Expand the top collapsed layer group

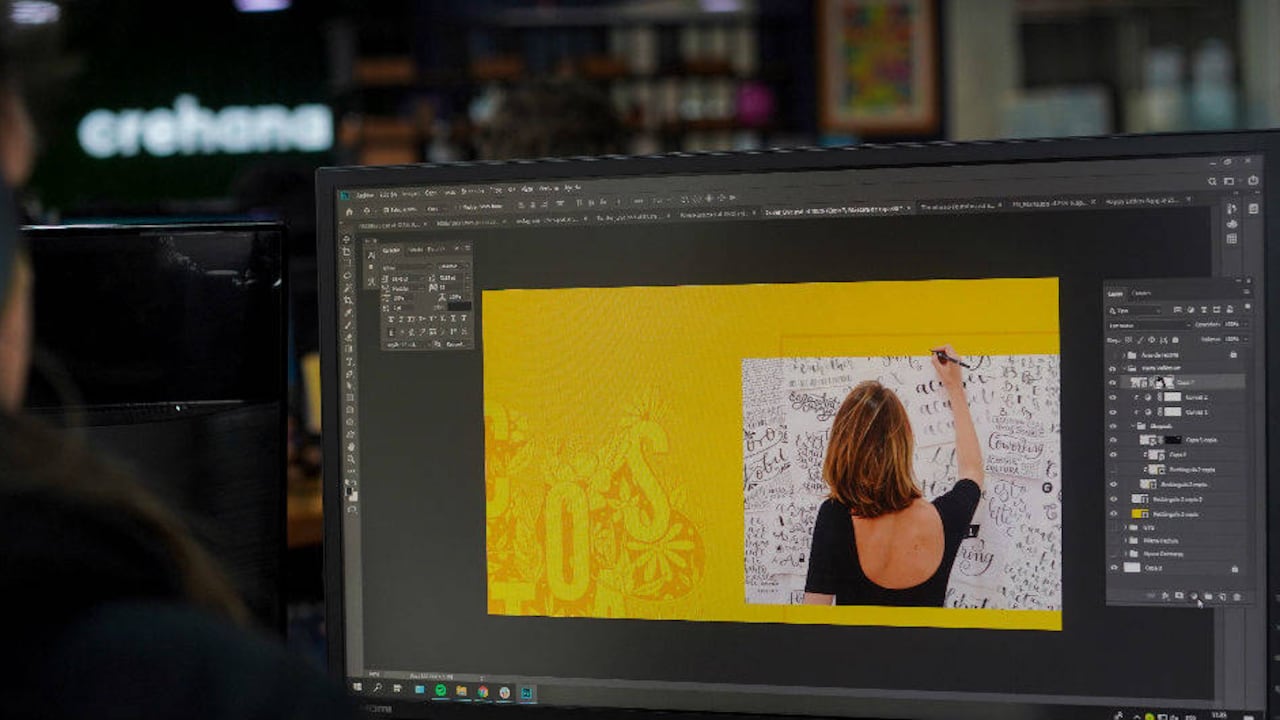1122,354
